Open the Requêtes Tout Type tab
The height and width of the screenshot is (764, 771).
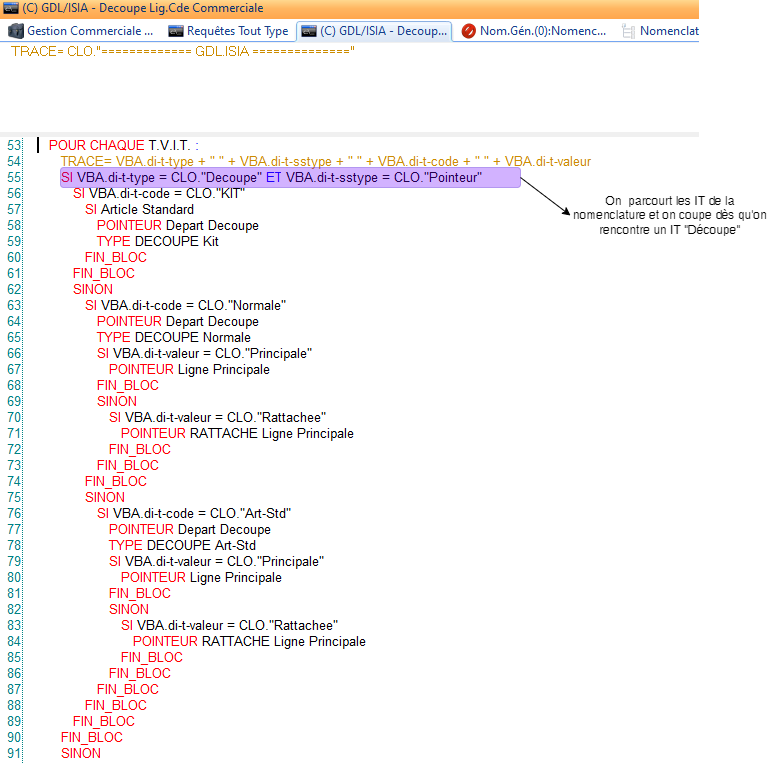237,31
